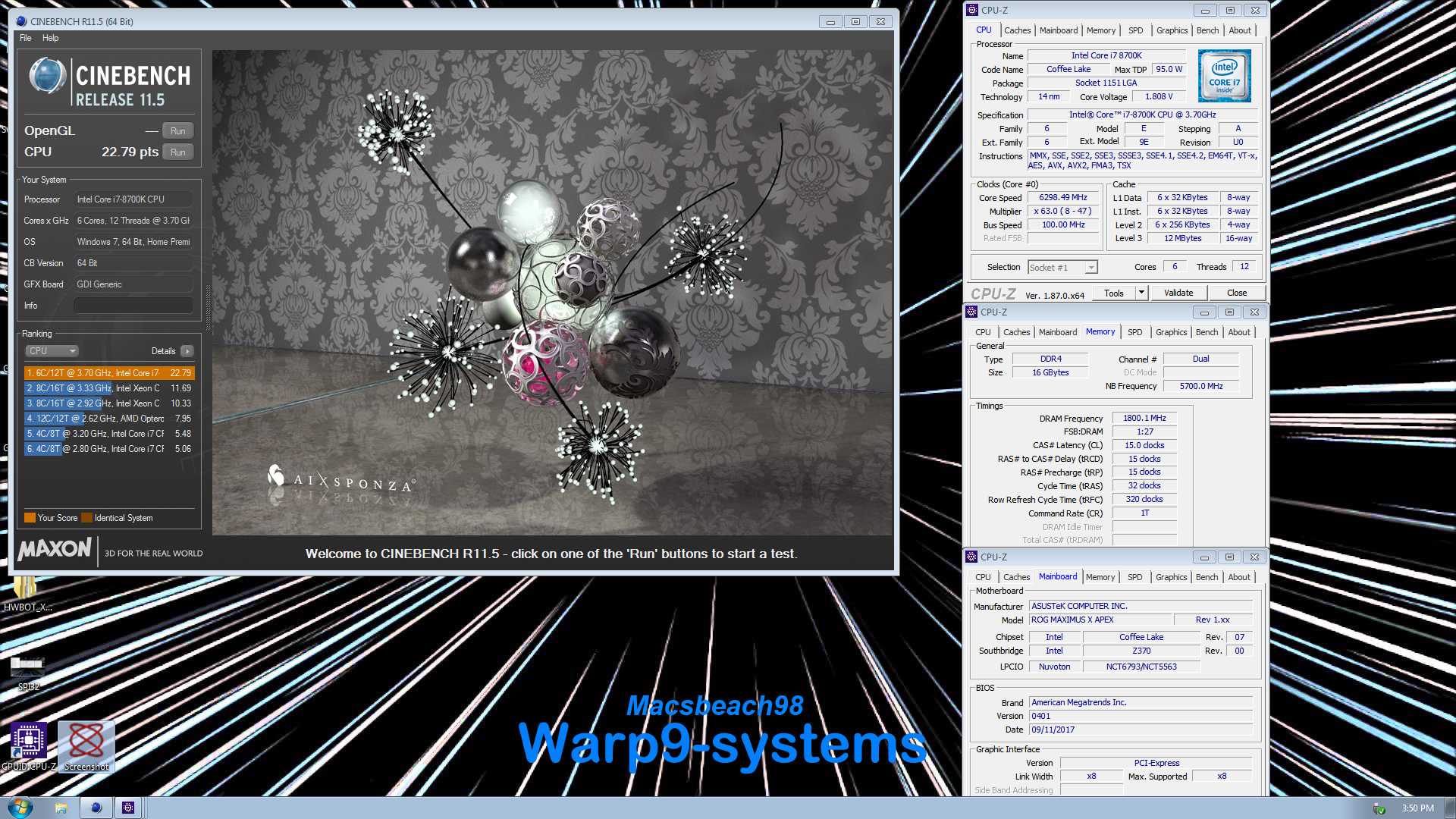Open Windows Explorer from the taskbar
Screen dimensions: 1456x819
coord(61,808)
